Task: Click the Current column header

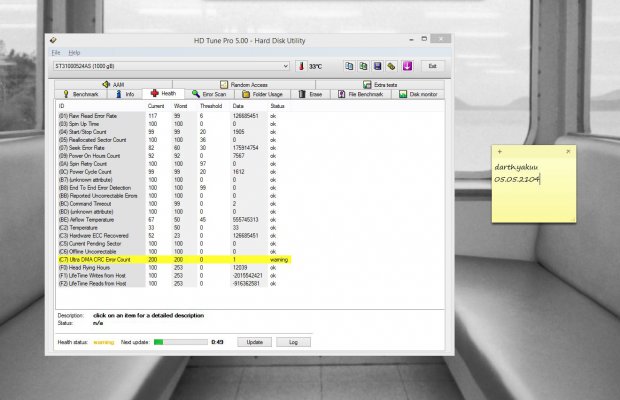Action: [x=156, y=106]
